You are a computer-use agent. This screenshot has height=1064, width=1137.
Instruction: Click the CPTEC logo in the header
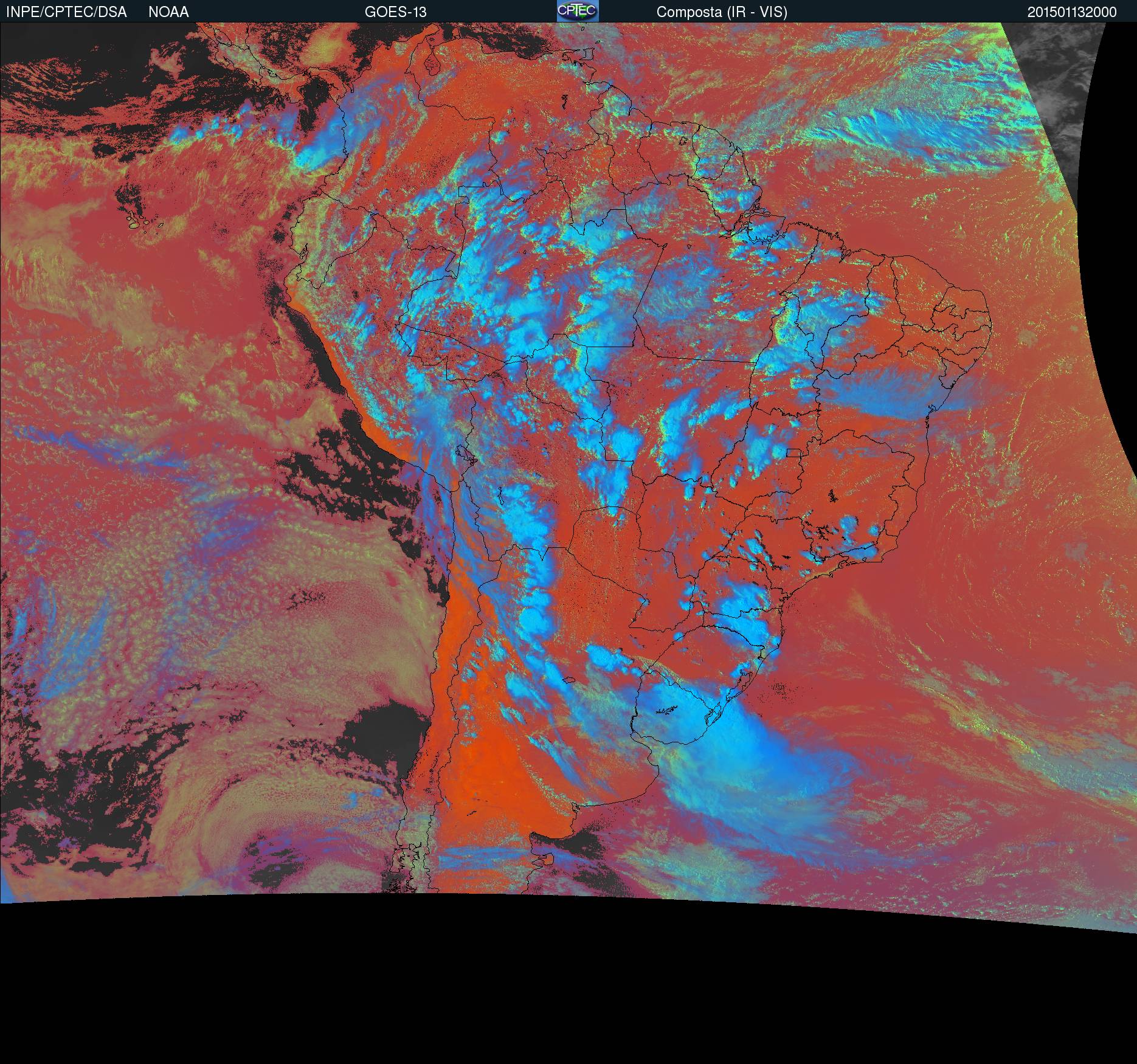point(578,11)
